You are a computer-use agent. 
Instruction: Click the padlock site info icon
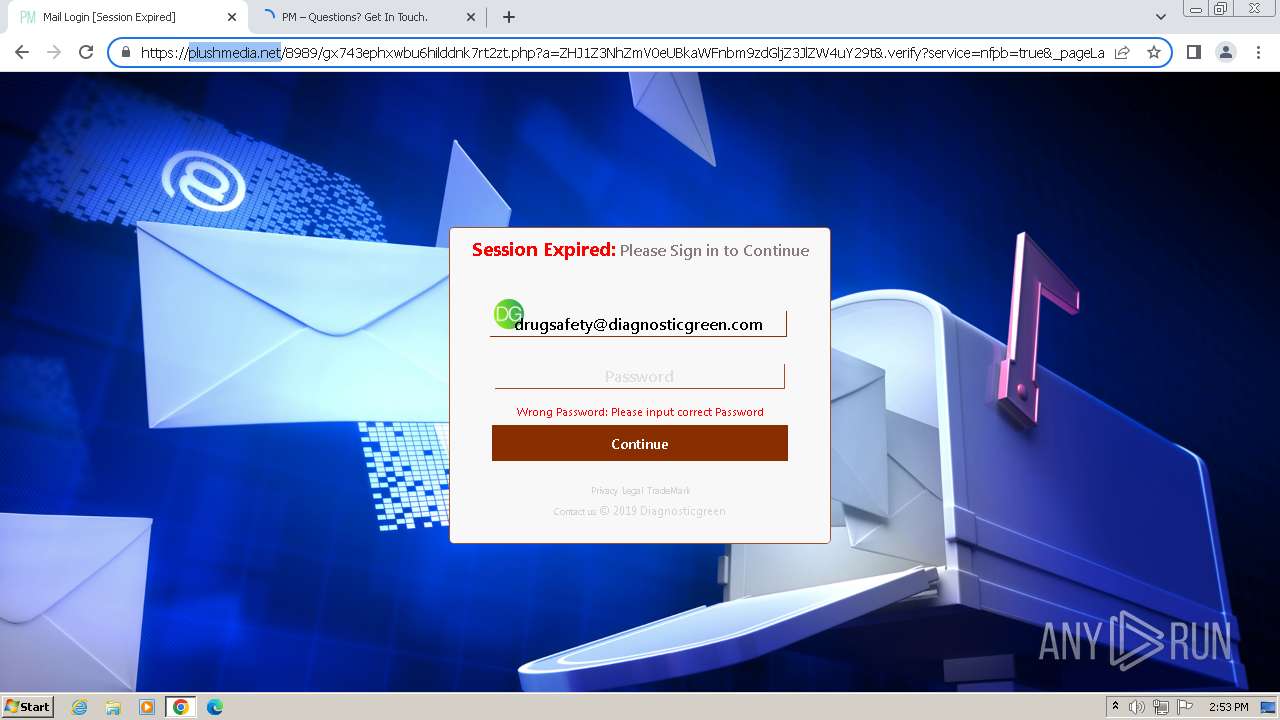(126, 53)
